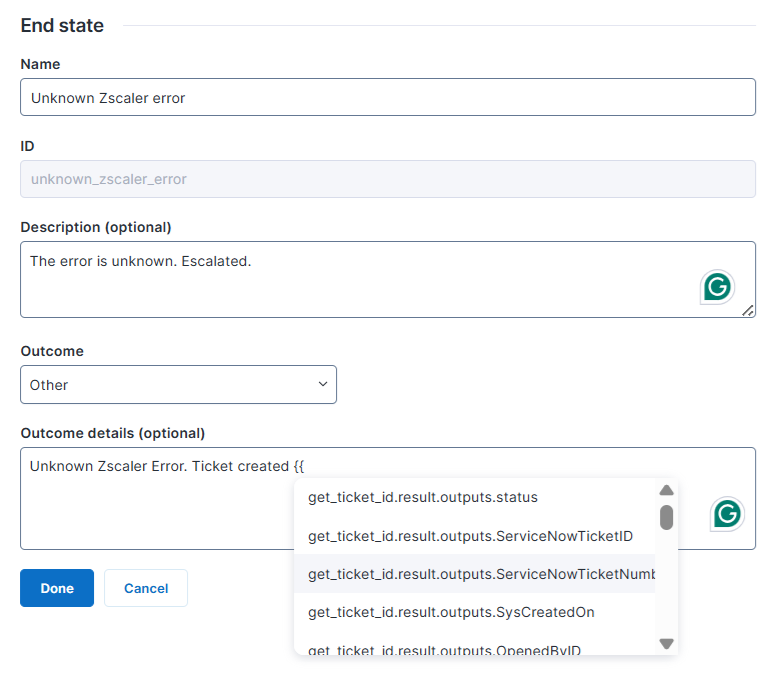This screenshot has height=687, width=773.
Task: Click the Outcome details (optional) label
Action: click(112, 433)
